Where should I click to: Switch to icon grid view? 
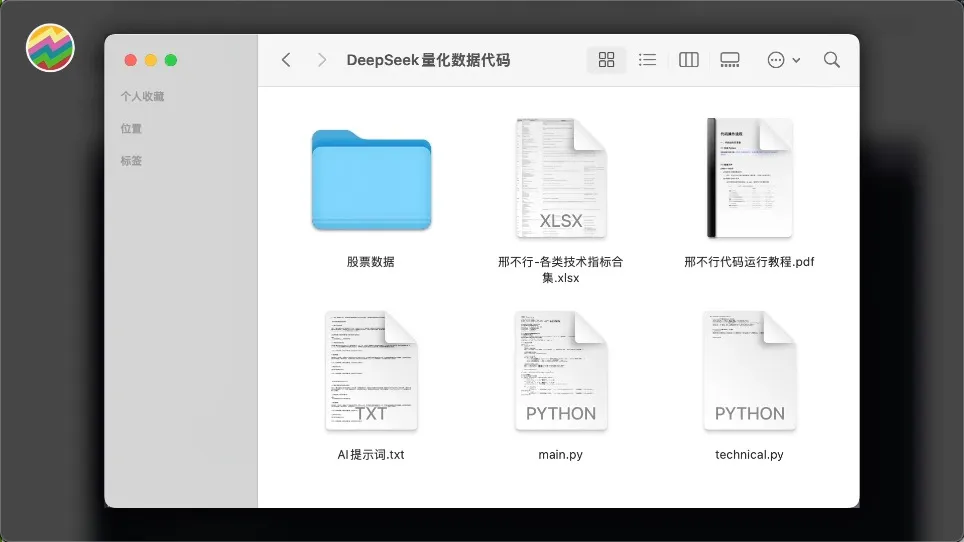606,60
